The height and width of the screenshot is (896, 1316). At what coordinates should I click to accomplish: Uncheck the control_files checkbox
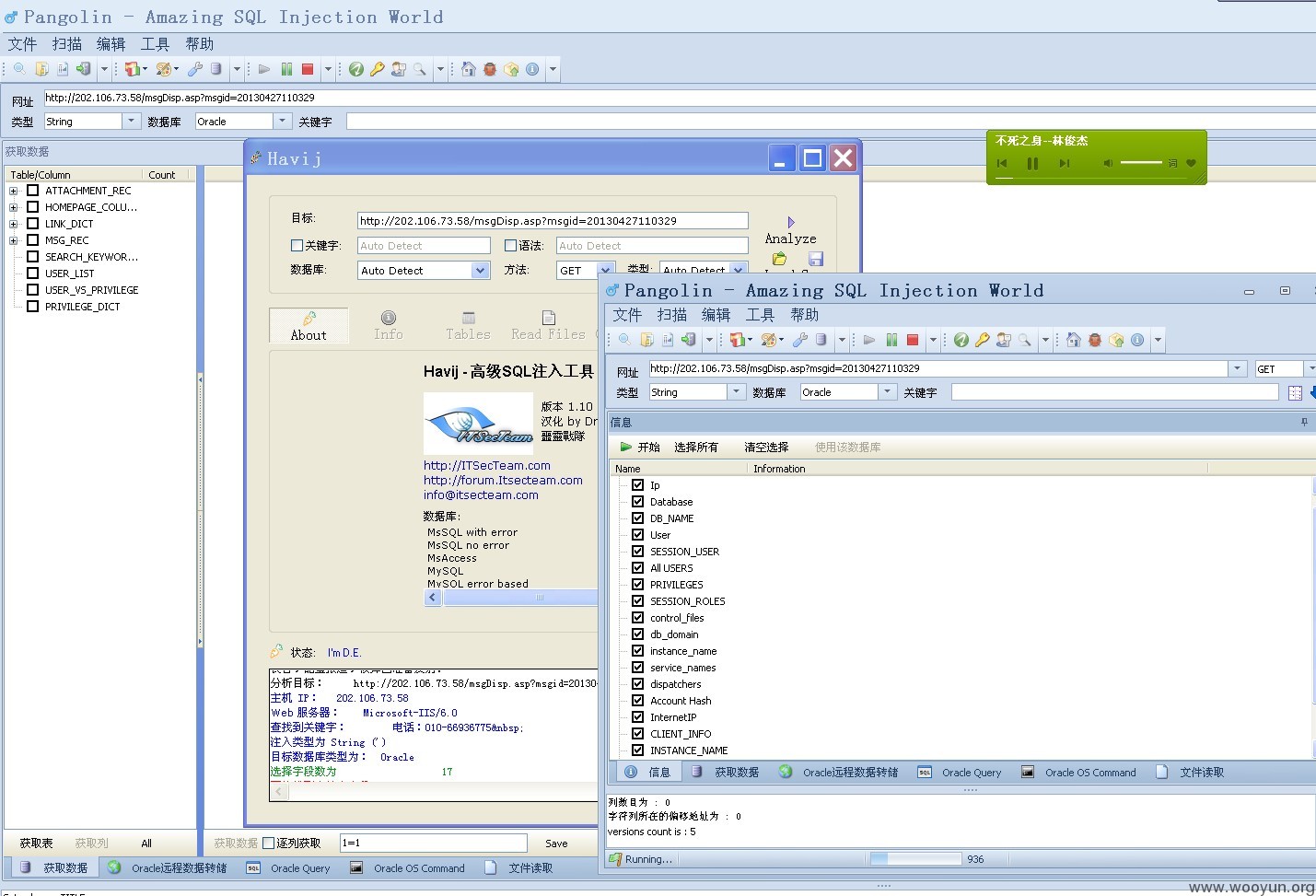(637, 618)
